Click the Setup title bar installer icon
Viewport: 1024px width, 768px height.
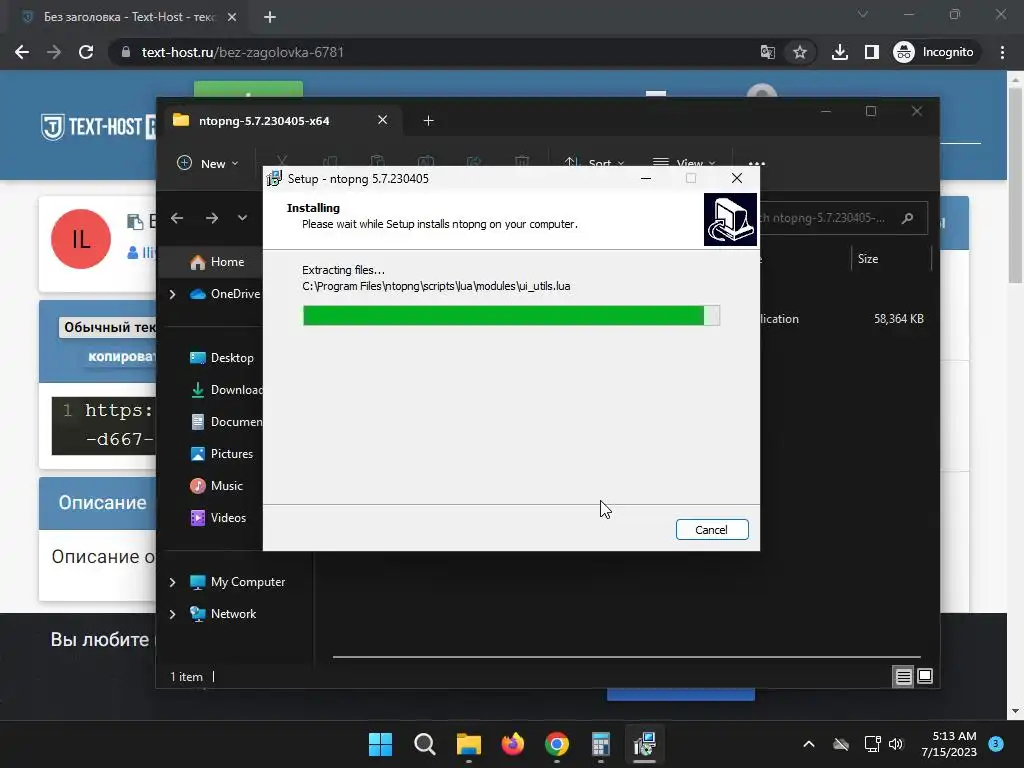click(x=274, y=178)
